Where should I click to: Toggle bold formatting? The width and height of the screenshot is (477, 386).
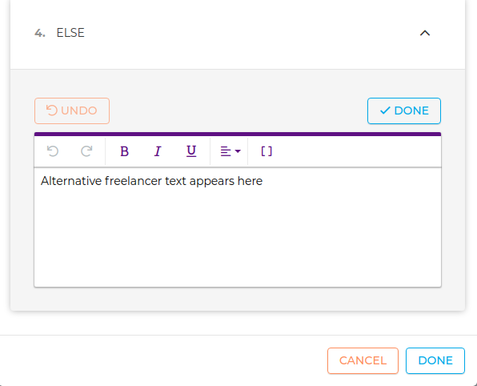tap(124, 151)
